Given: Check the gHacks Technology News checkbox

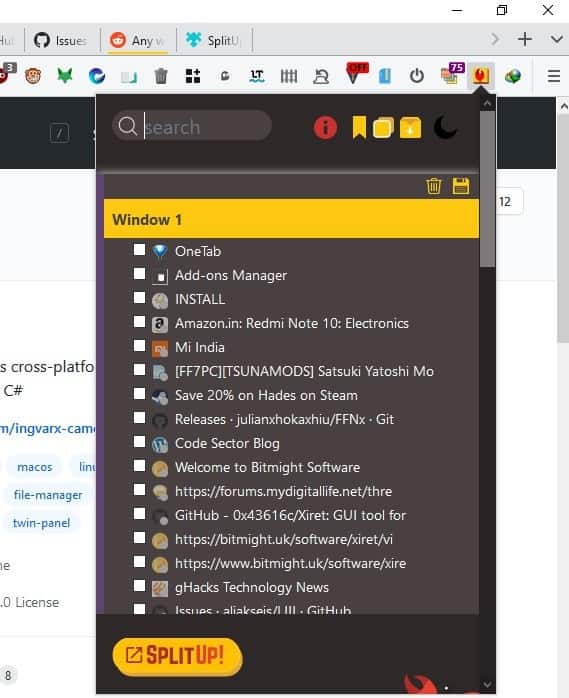Looking at the screenshot, I should pyautogui.click(x=139, y=585).
